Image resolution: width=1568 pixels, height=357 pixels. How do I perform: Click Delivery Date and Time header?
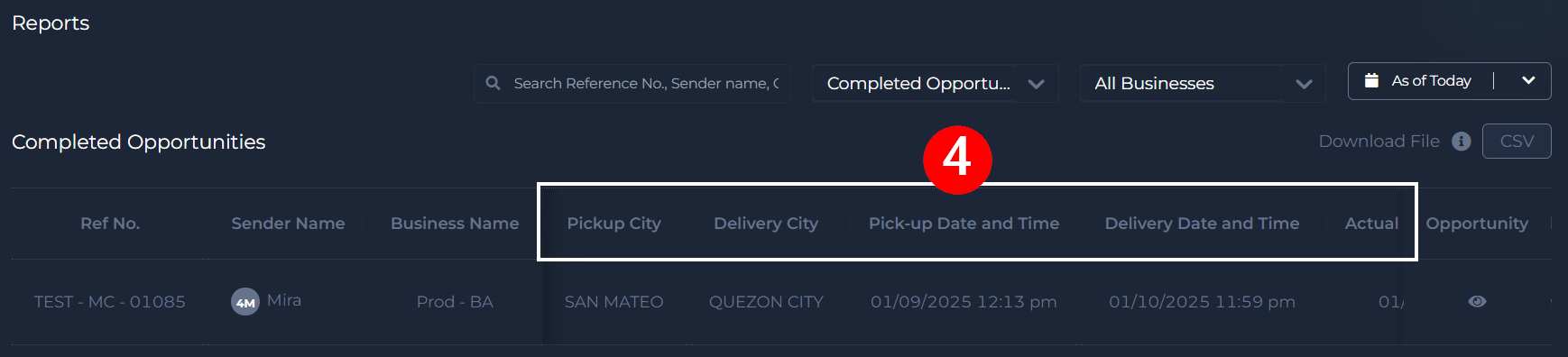[x=1202, y=224]
